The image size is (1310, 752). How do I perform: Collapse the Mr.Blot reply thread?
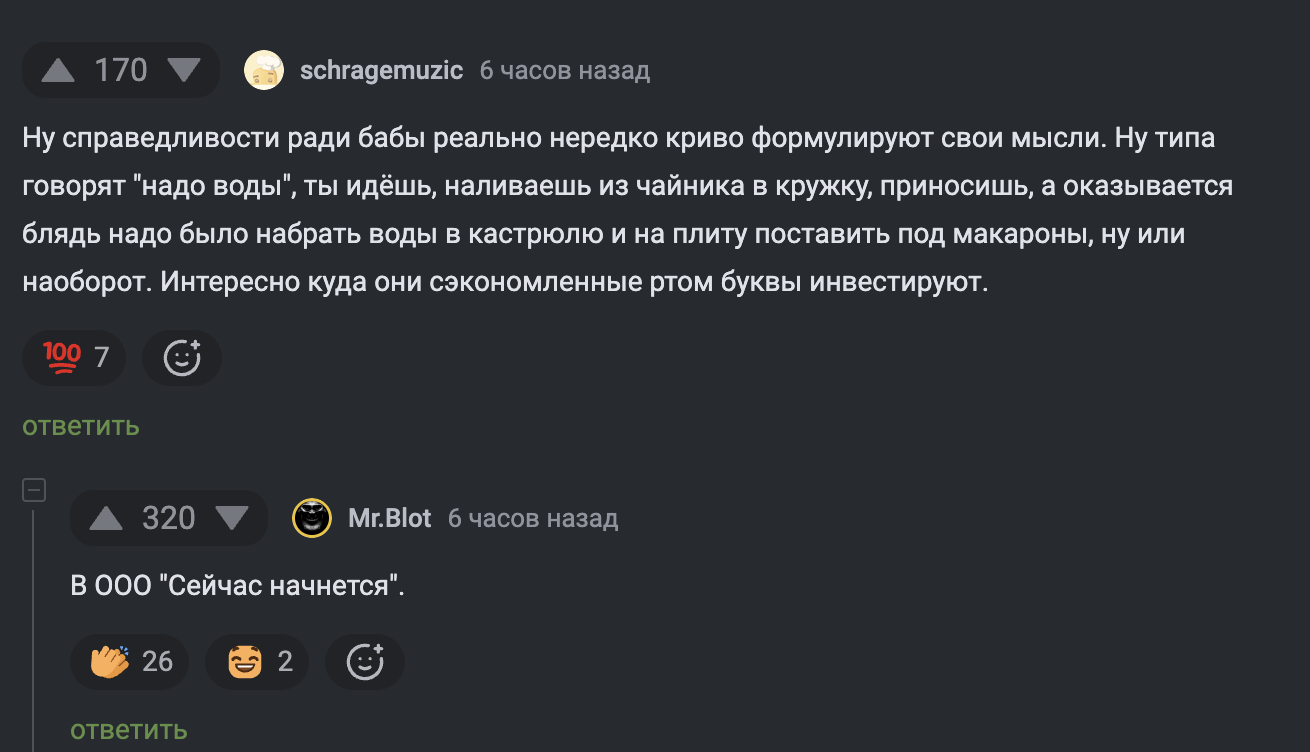click(34, 490)
